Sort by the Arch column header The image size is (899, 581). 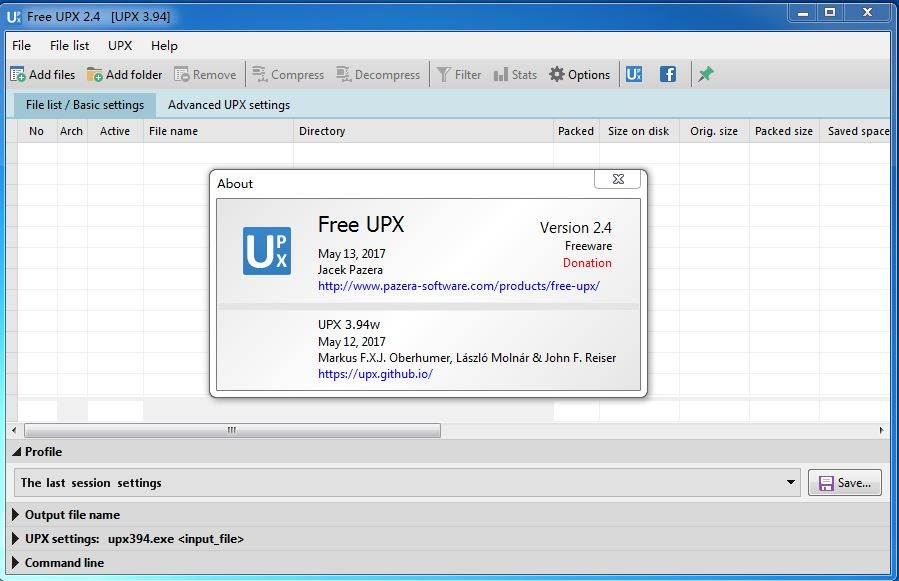[72, 131]
